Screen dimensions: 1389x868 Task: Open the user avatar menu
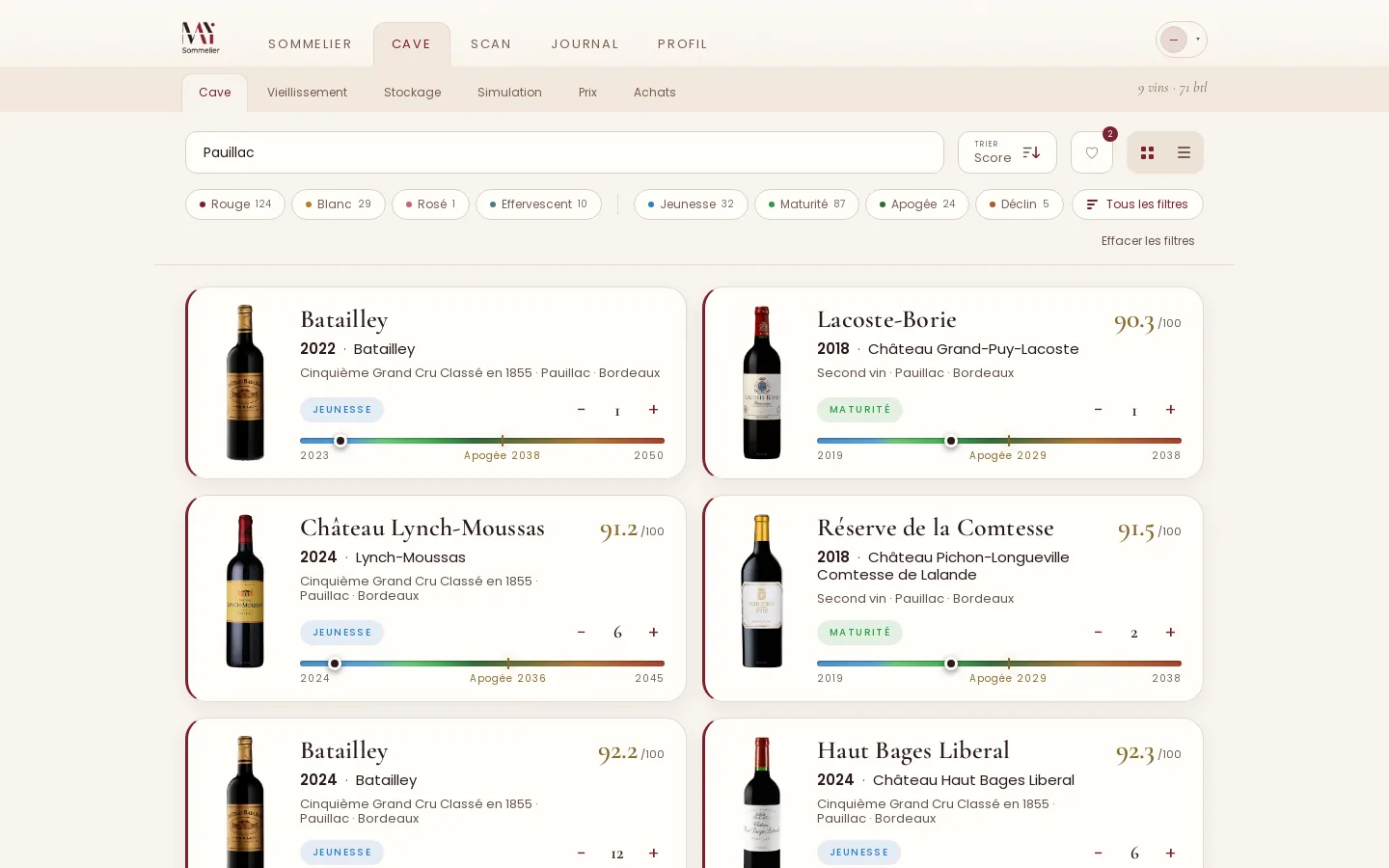click(1182, 40)
